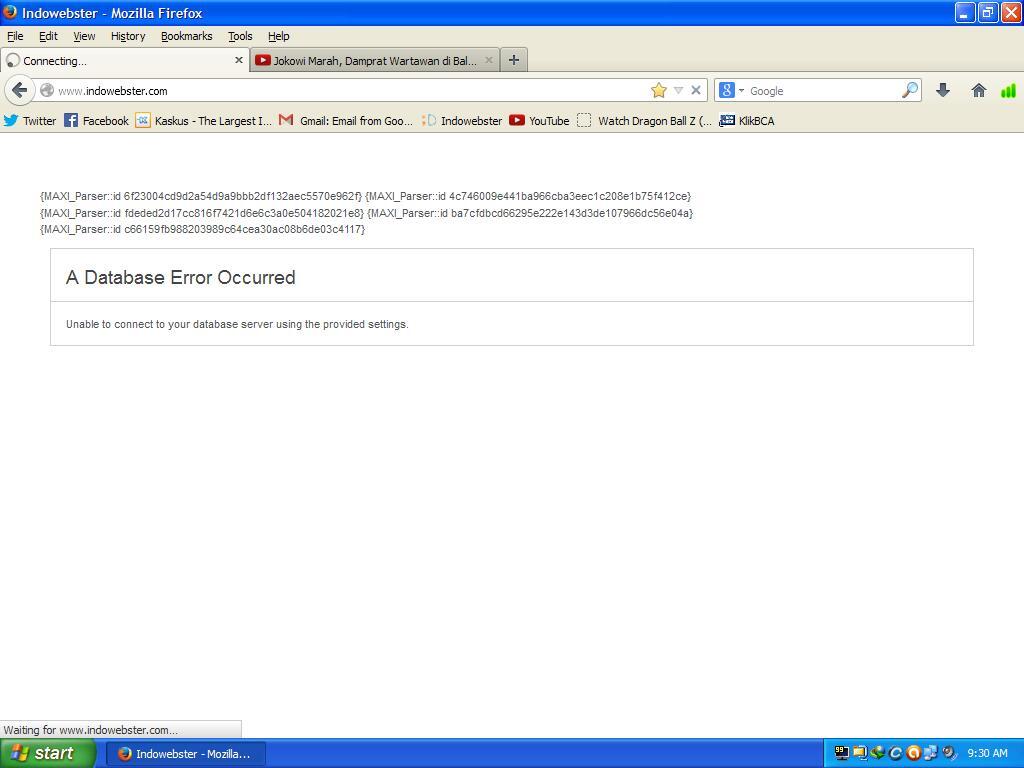This screenshot has width=1024, height=768.
Task: Open the Twitter bookmark
Action: click(30, 121)
